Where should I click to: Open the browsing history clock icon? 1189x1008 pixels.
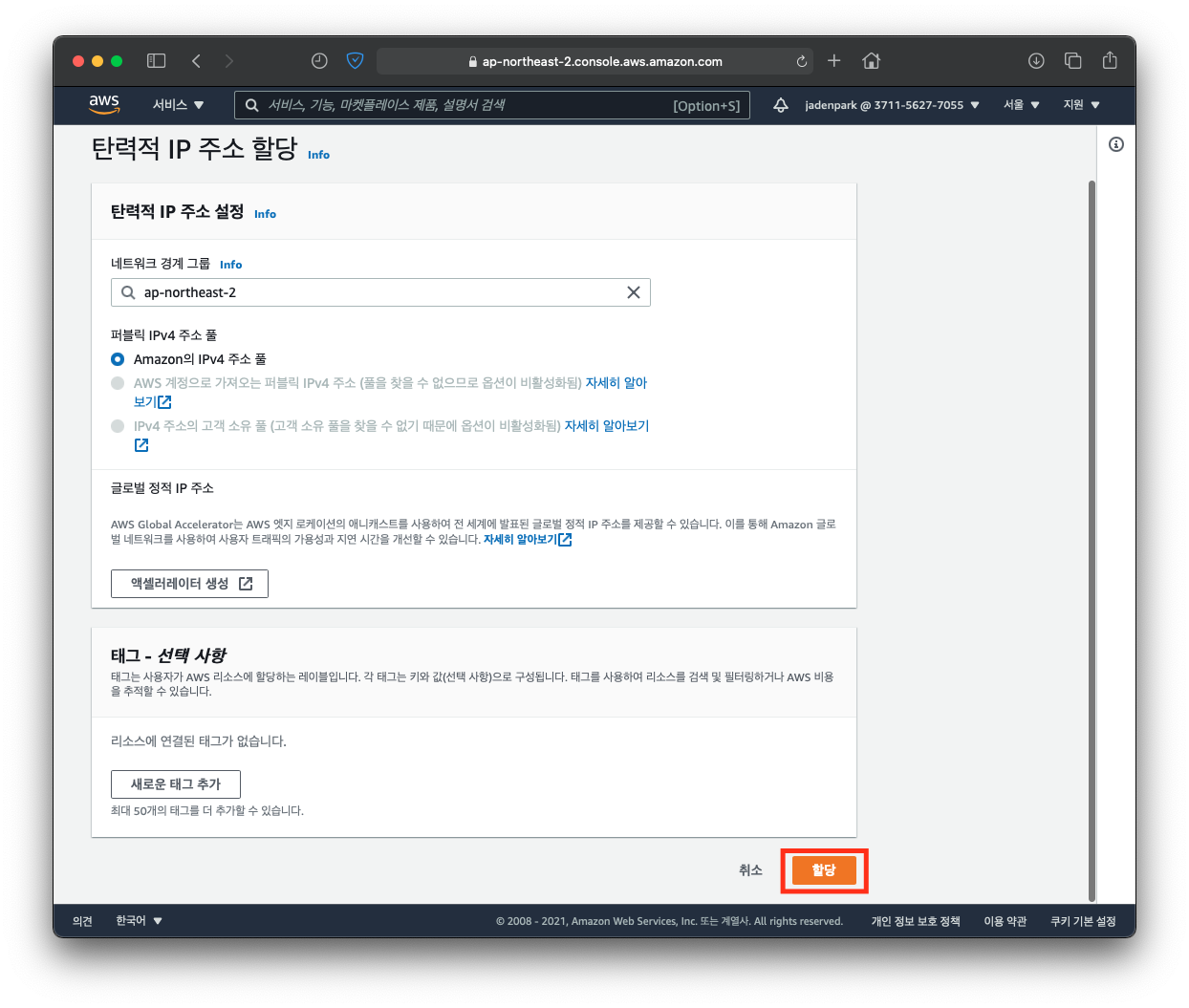click(x=319, y=61)
